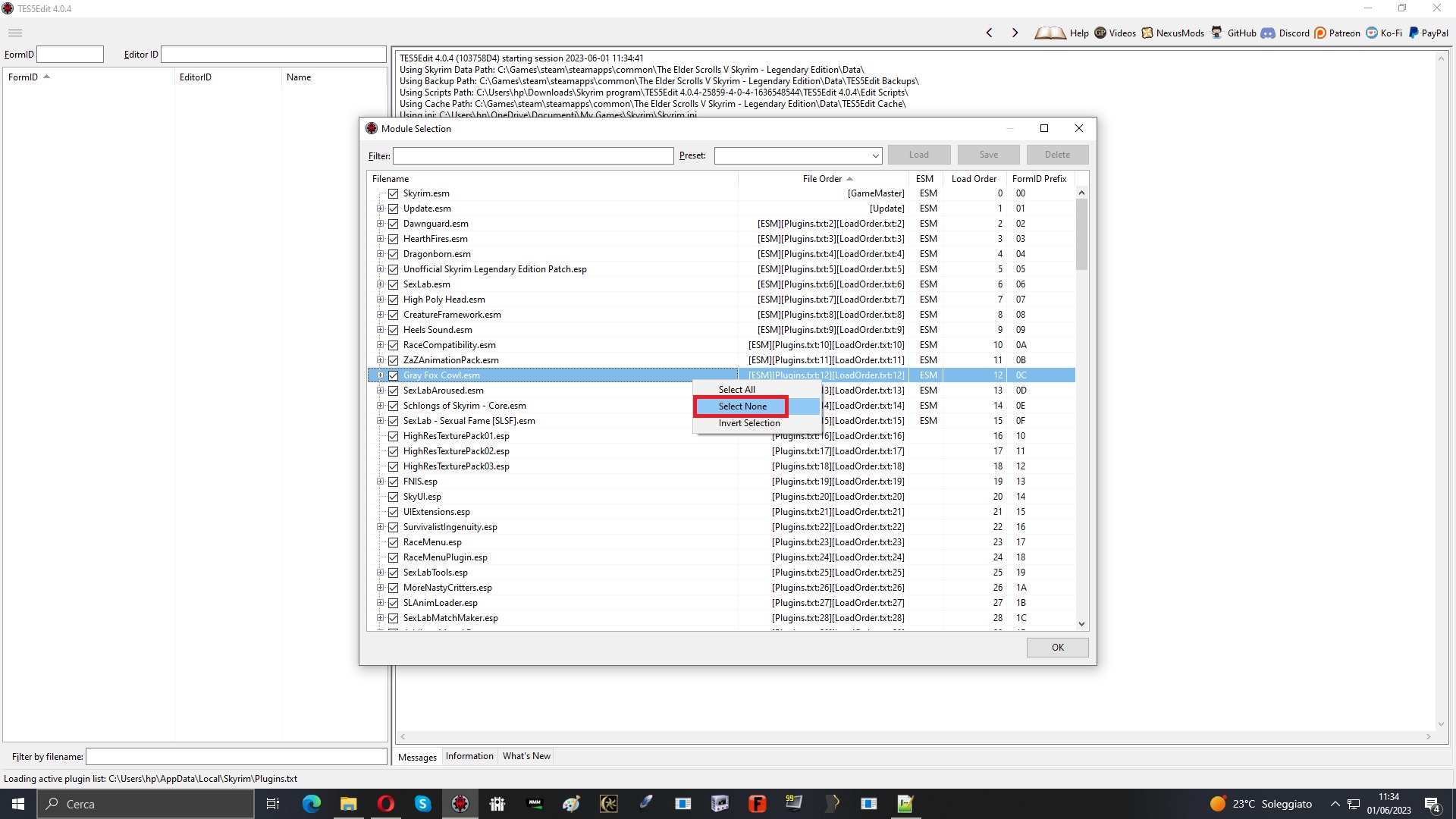Toggle the FNIS.esp checkbox

[393, 482]
